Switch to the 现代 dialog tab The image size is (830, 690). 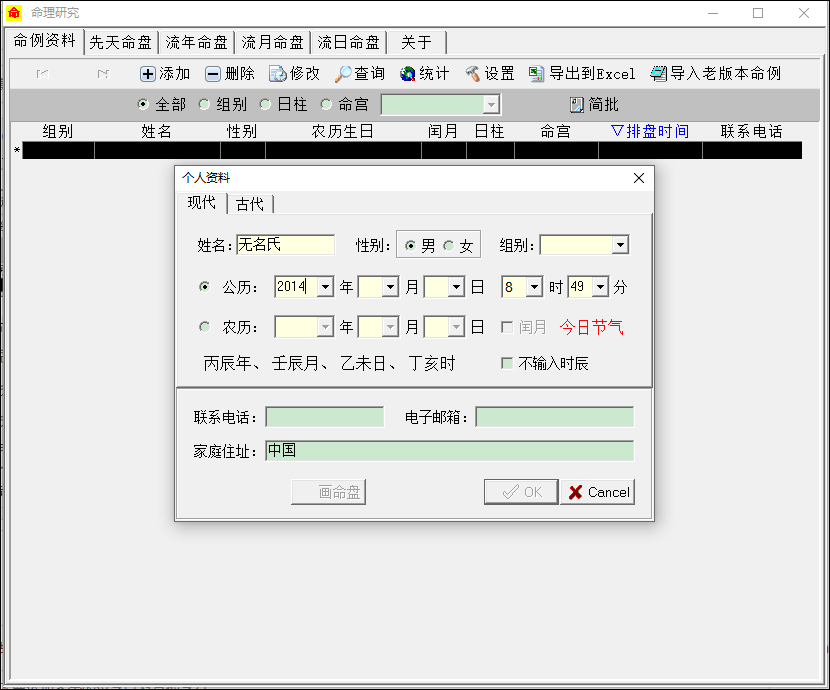click(x=202, y=203)
